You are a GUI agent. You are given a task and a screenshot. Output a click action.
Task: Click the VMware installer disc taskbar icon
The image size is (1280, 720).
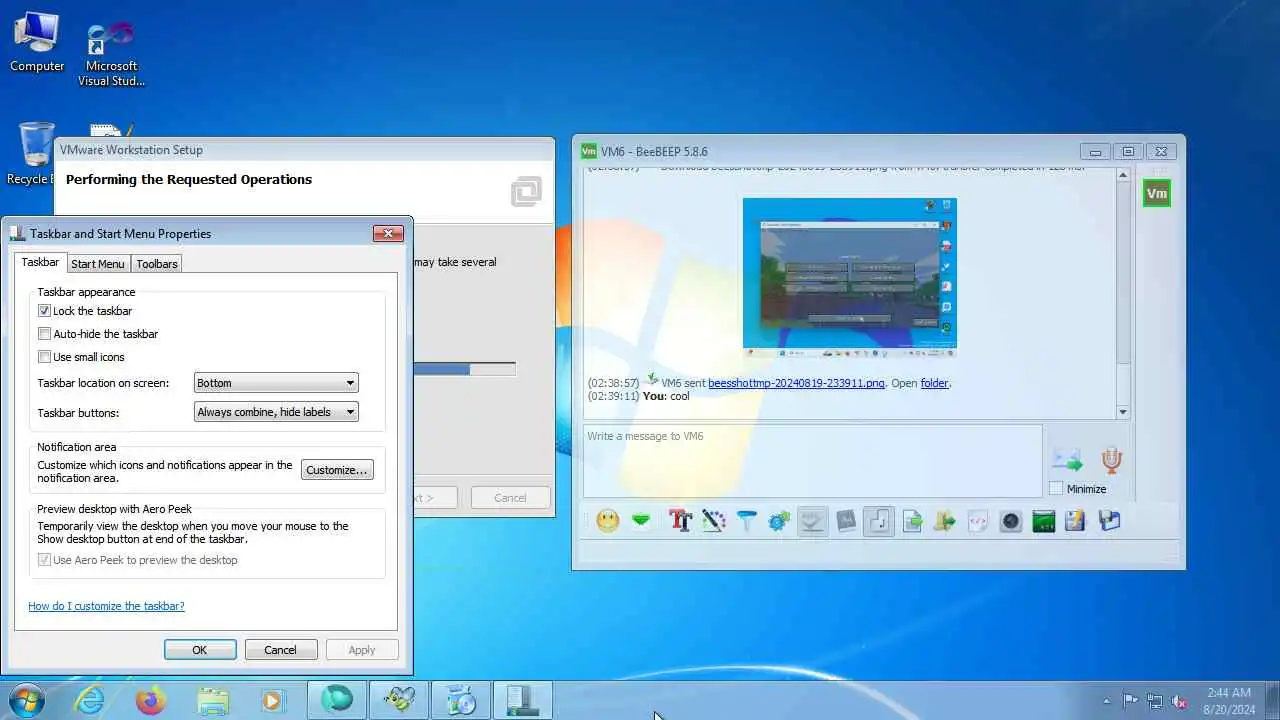click(x=460, y=700)
